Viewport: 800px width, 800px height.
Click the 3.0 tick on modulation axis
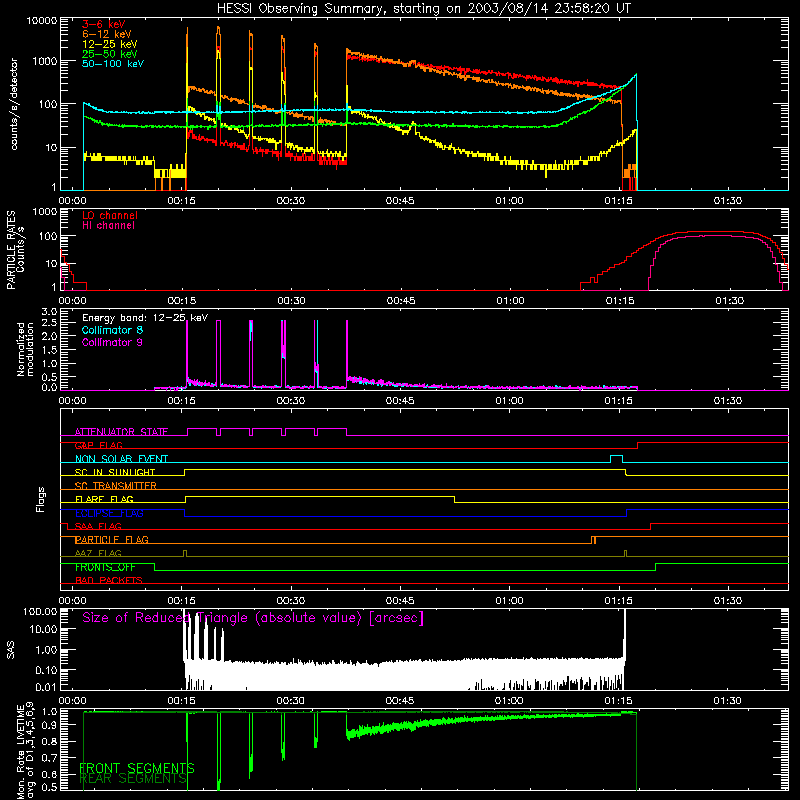click(x=49, y=312)
